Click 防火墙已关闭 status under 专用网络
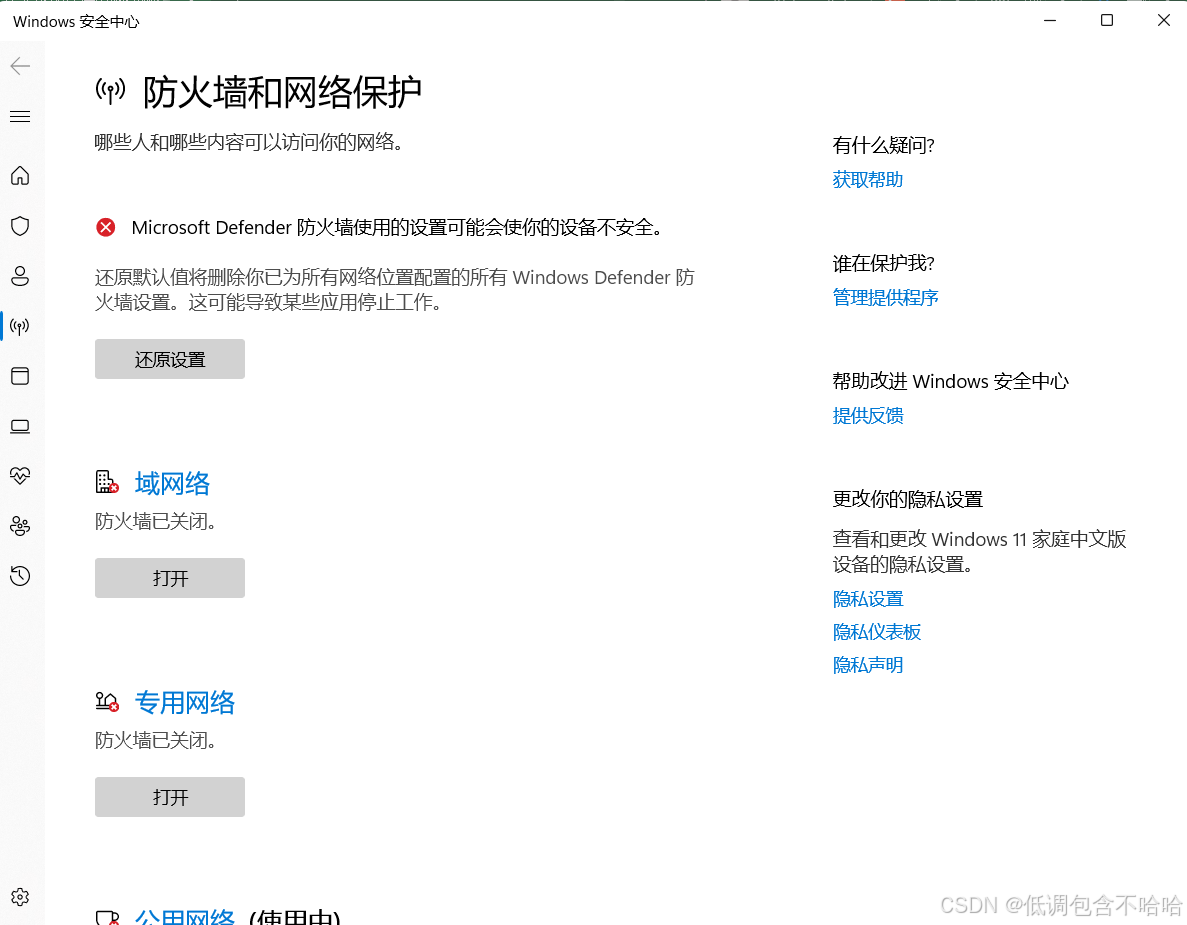This screenshot has width=1187, height=925. [156, 740]
